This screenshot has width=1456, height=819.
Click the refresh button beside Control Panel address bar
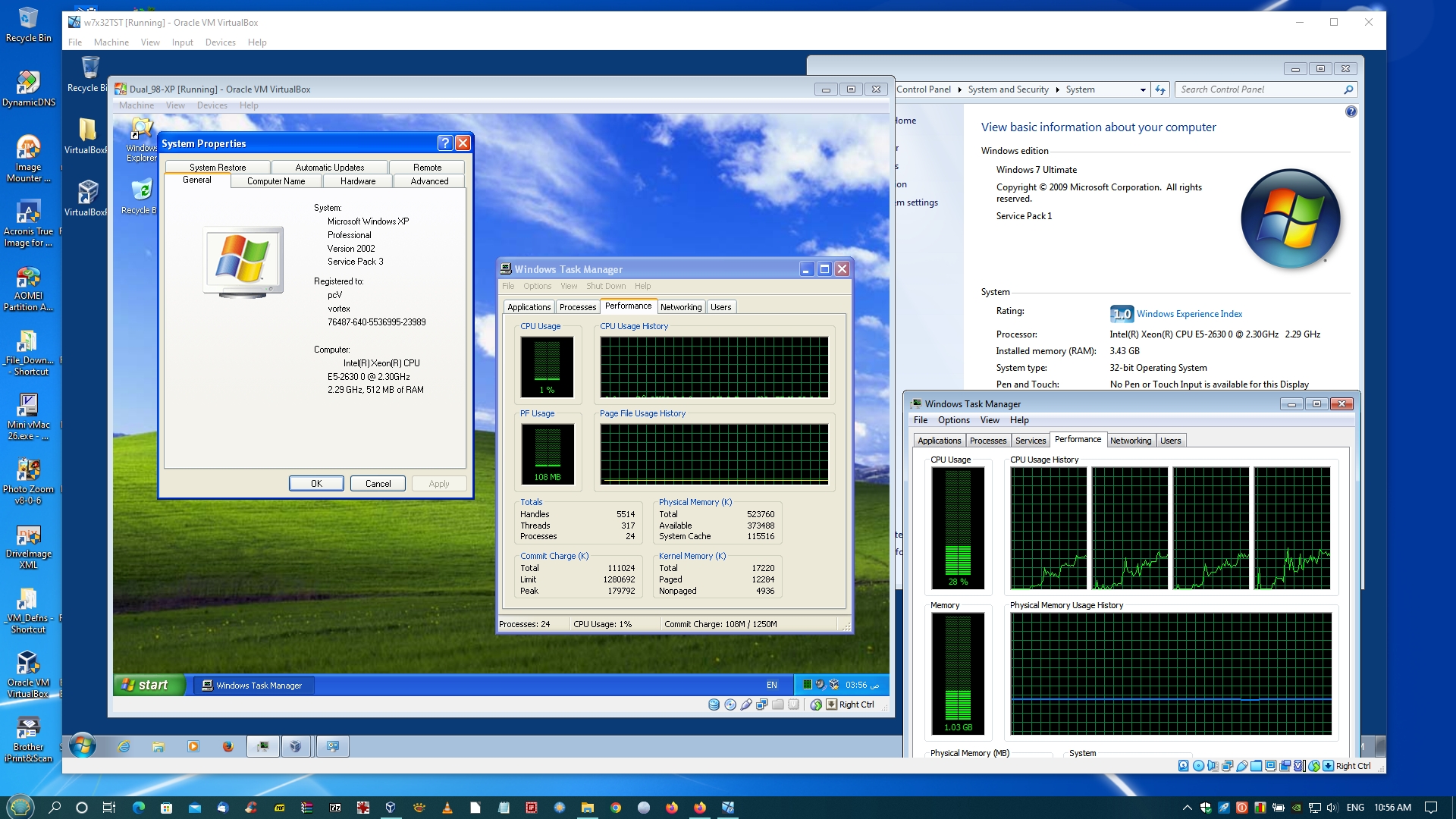point(1160,89)
